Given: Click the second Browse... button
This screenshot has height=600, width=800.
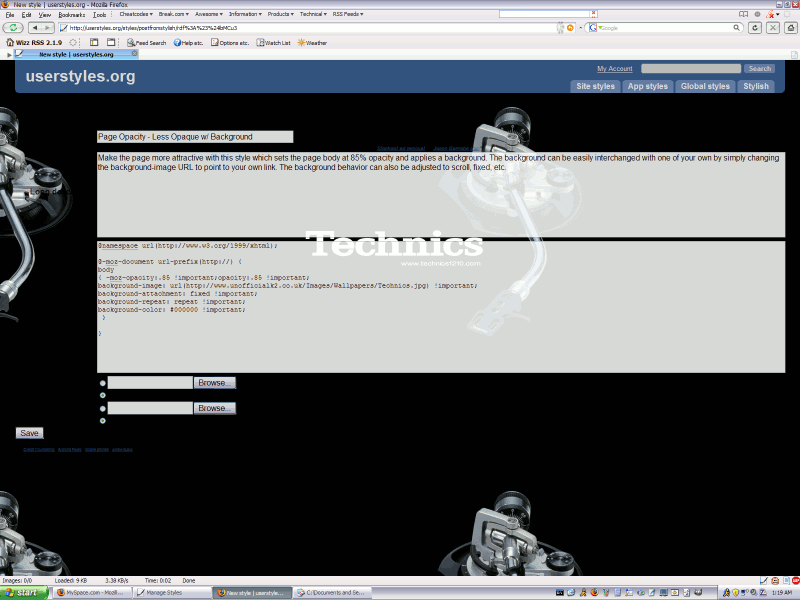Looking at the screenshot, I should tap(215, 408).
